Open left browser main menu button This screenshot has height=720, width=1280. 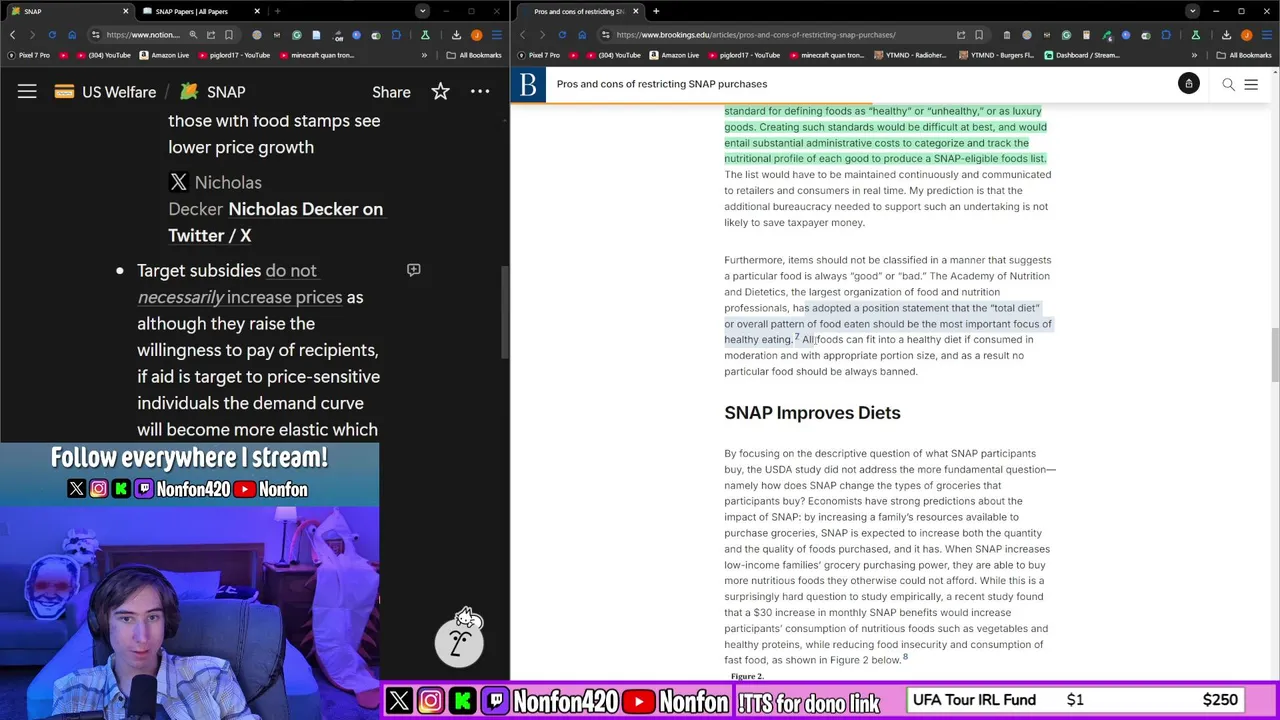click(x=497, y=35)
